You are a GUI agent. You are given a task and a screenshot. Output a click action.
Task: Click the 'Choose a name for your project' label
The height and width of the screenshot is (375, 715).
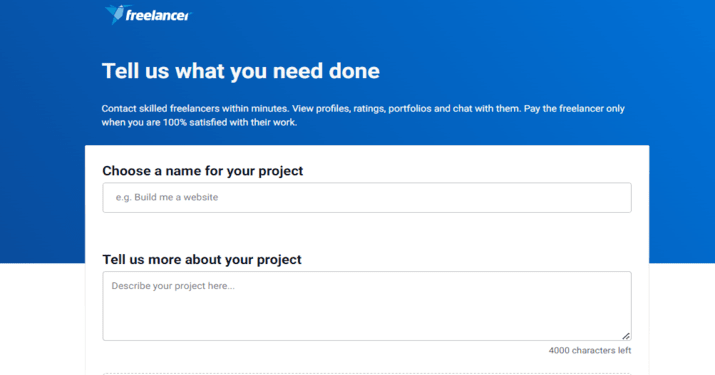coord(202,171)
